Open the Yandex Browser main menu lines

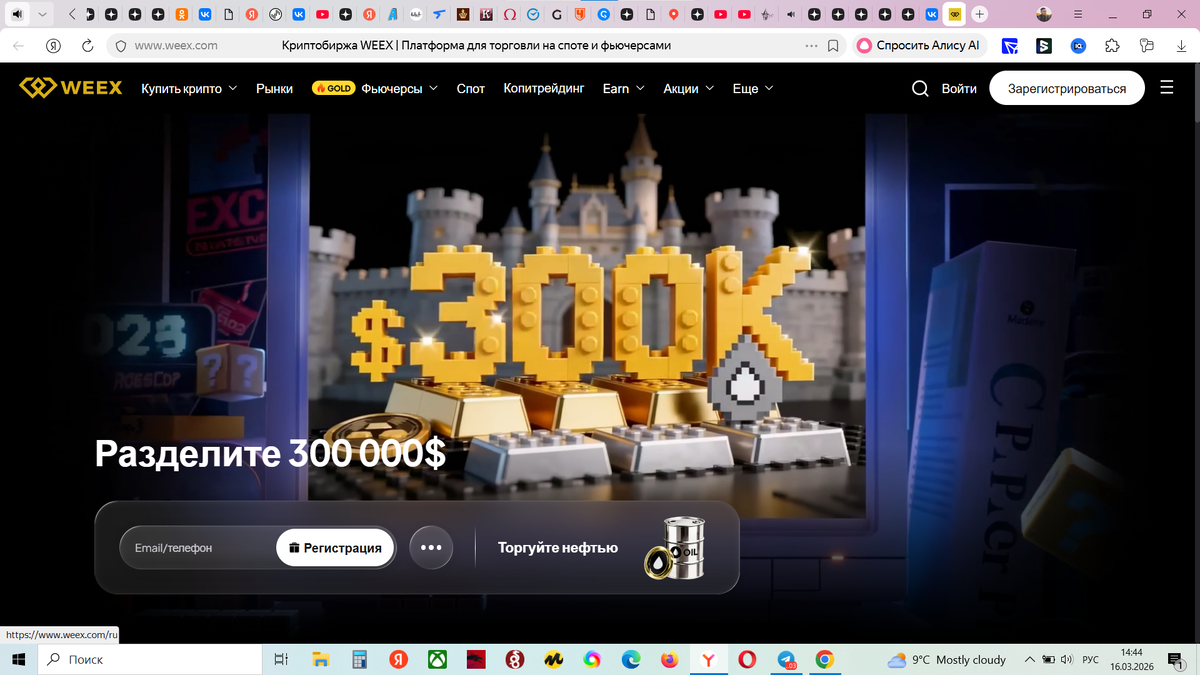click(x=1078, y=14)
